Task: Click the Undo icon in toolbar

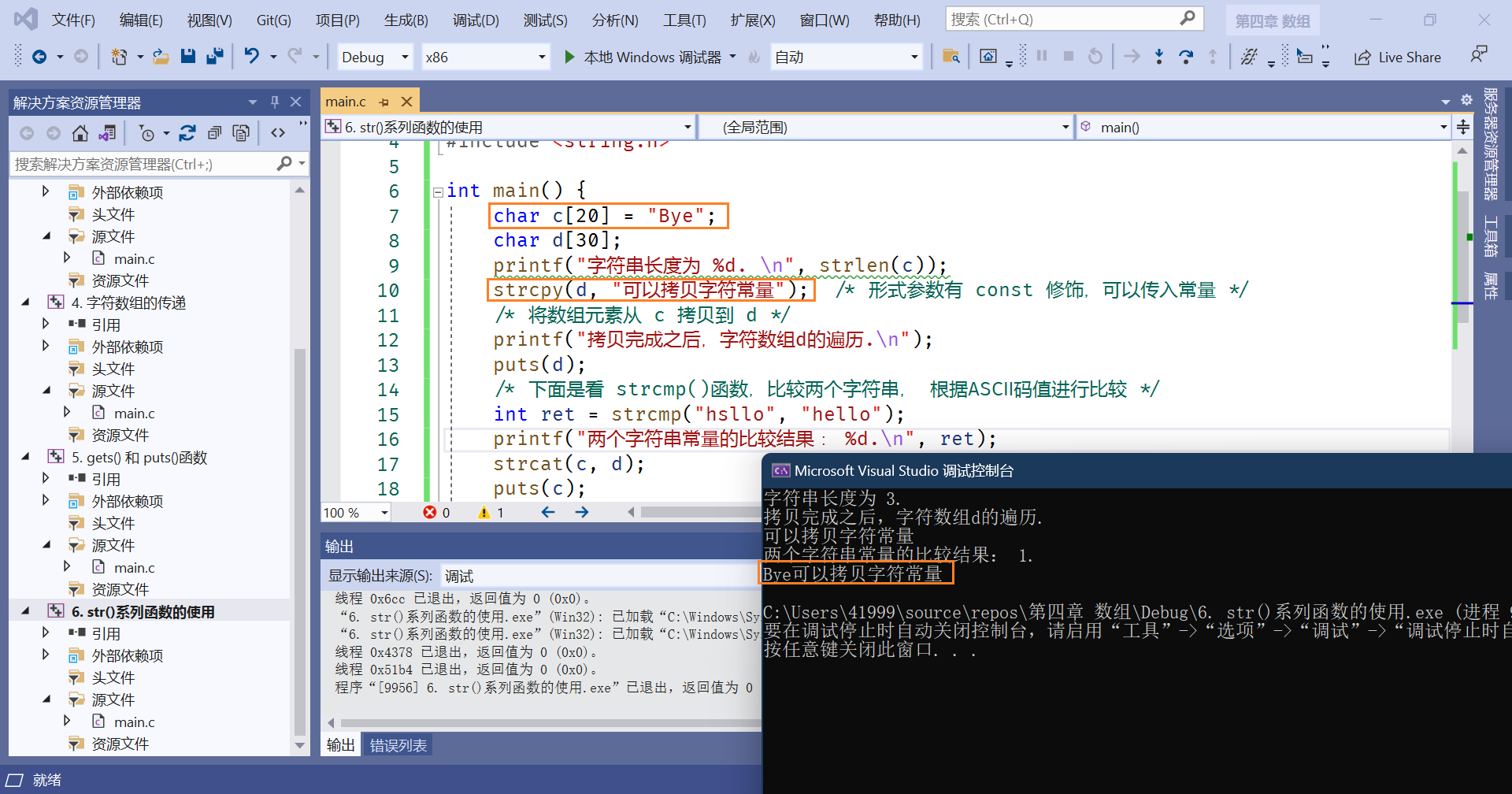Action: [x=251, y=57]
